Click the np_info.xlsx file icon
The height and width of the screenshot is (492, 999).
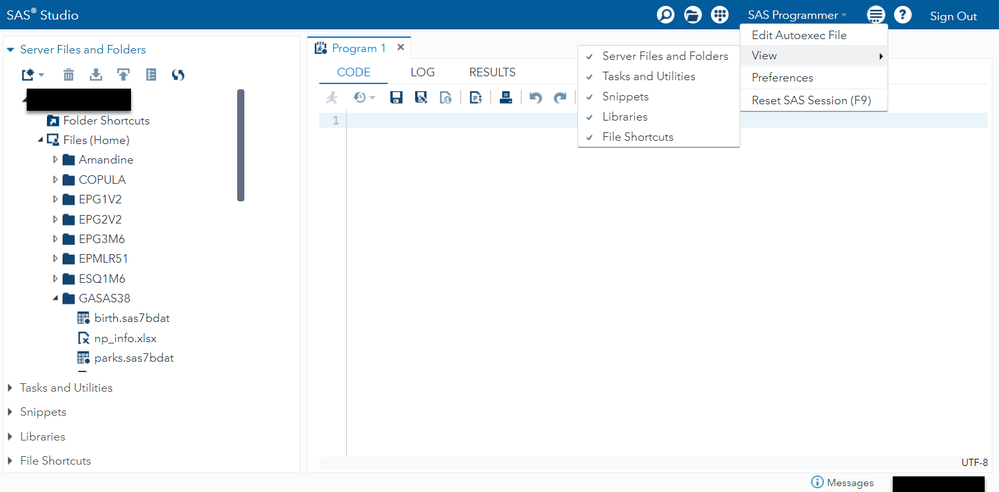[x=83, y=338]
